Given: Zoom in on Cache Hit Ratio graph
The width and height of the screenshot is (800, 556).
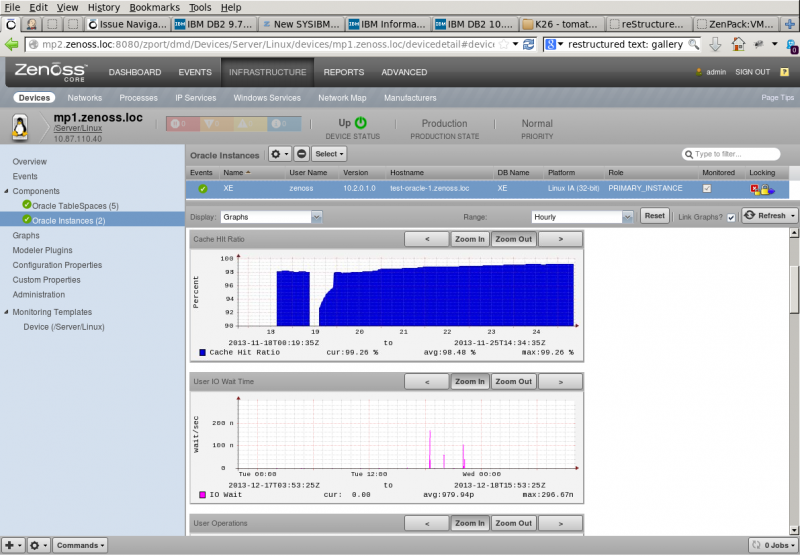Looking at the screenshot, I should 470,239.
